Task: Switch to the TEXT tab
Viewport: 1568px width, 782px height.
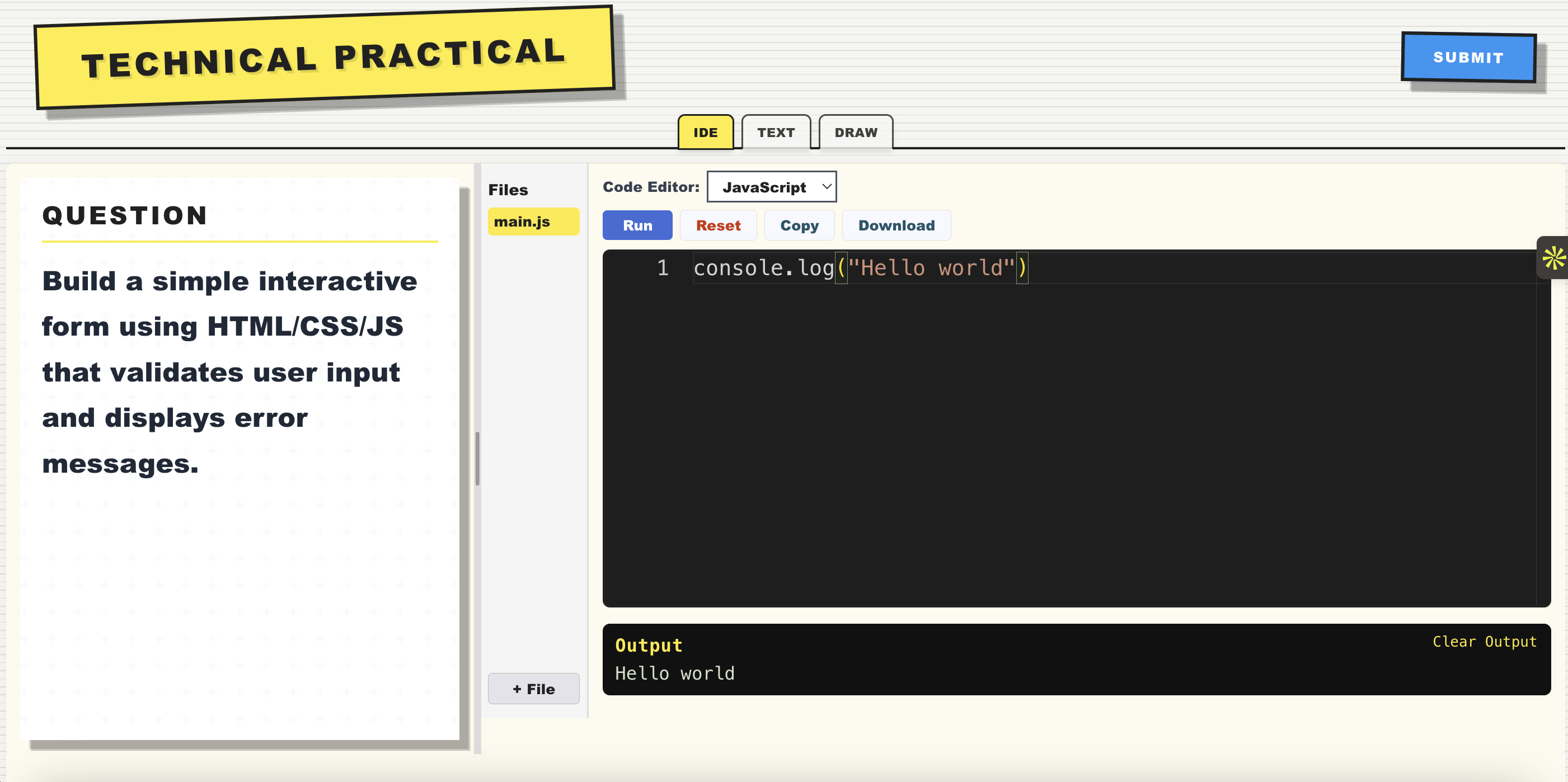Action: pos(776,132)
